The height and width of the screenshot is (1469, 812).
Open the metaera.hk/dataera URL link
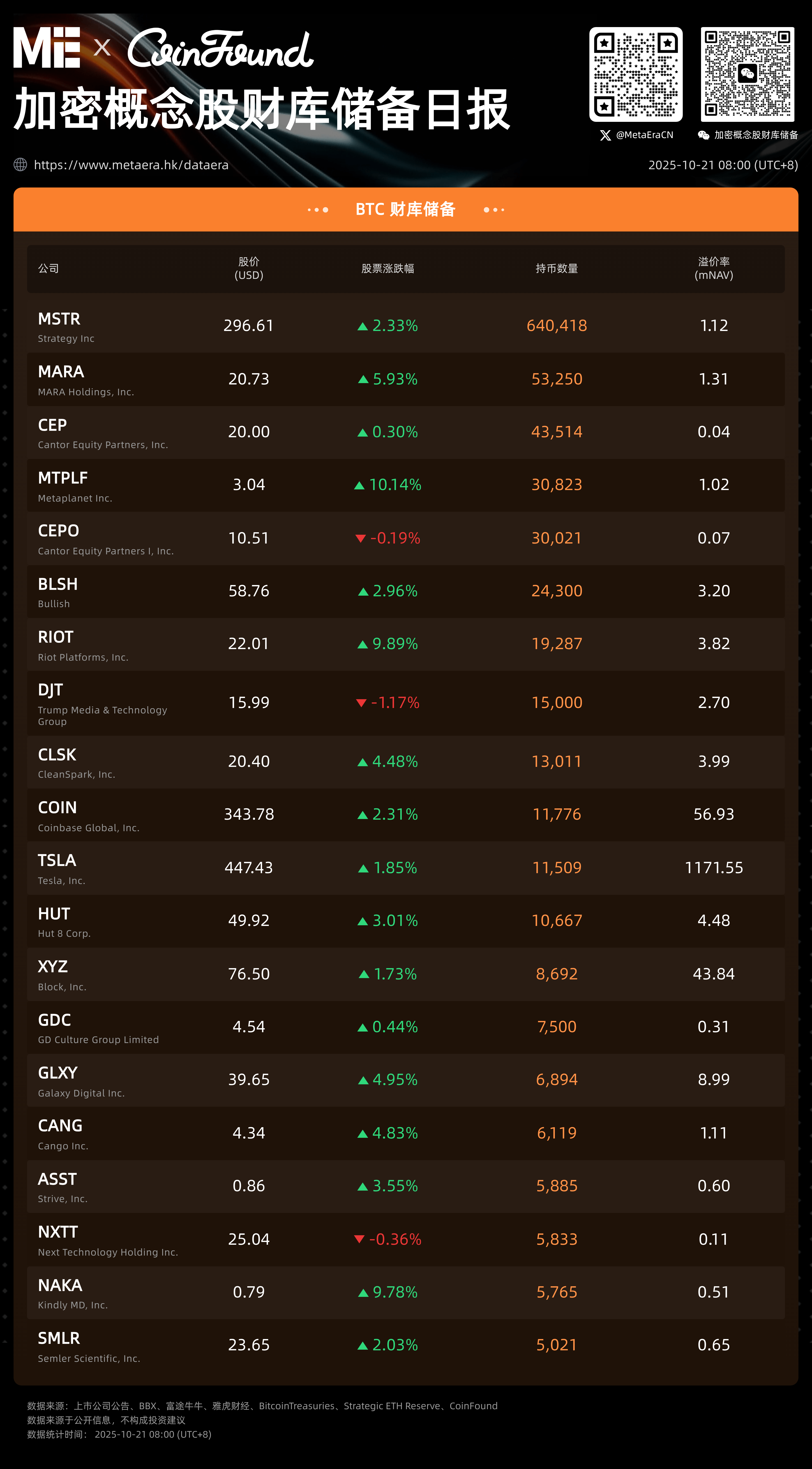(x=131, y=165)
